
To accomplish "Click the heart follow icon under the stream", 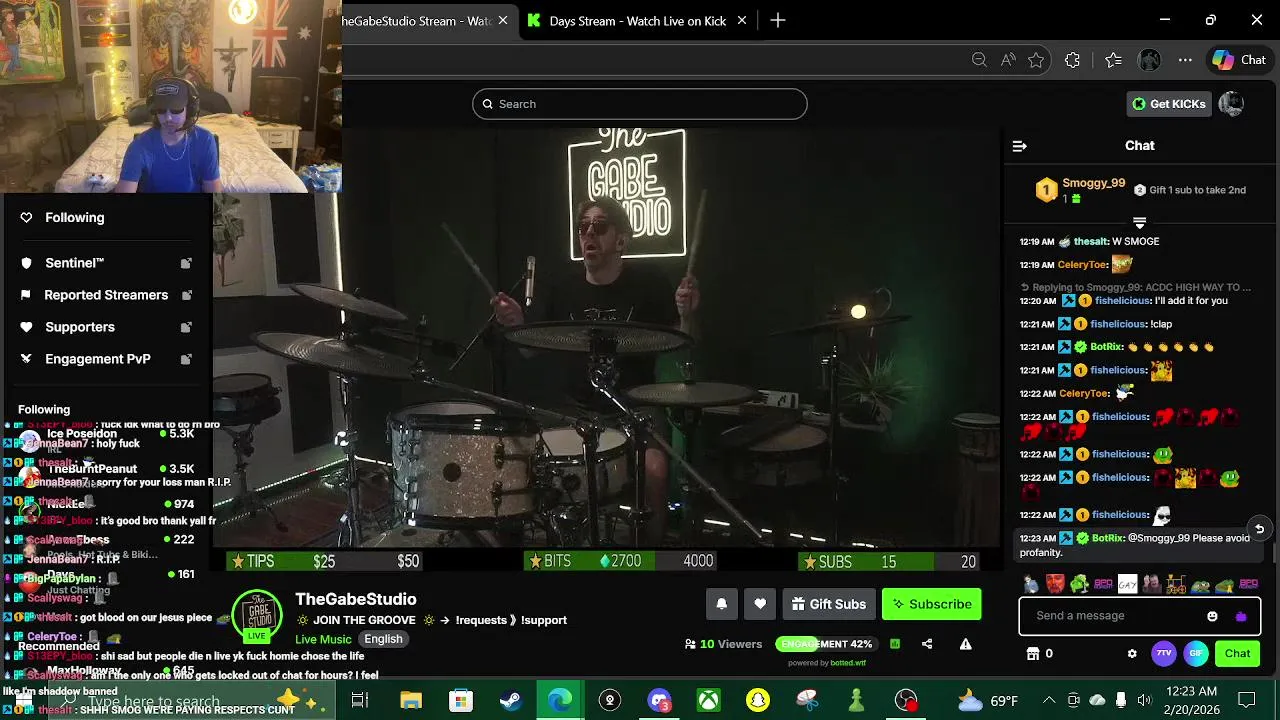I will pos(760,604).
